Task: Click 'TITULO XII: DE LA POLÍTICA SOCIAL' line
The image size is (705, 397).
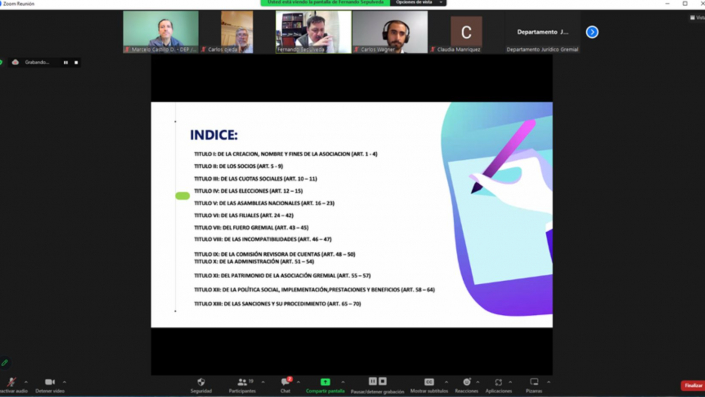Action: [314, 290]
